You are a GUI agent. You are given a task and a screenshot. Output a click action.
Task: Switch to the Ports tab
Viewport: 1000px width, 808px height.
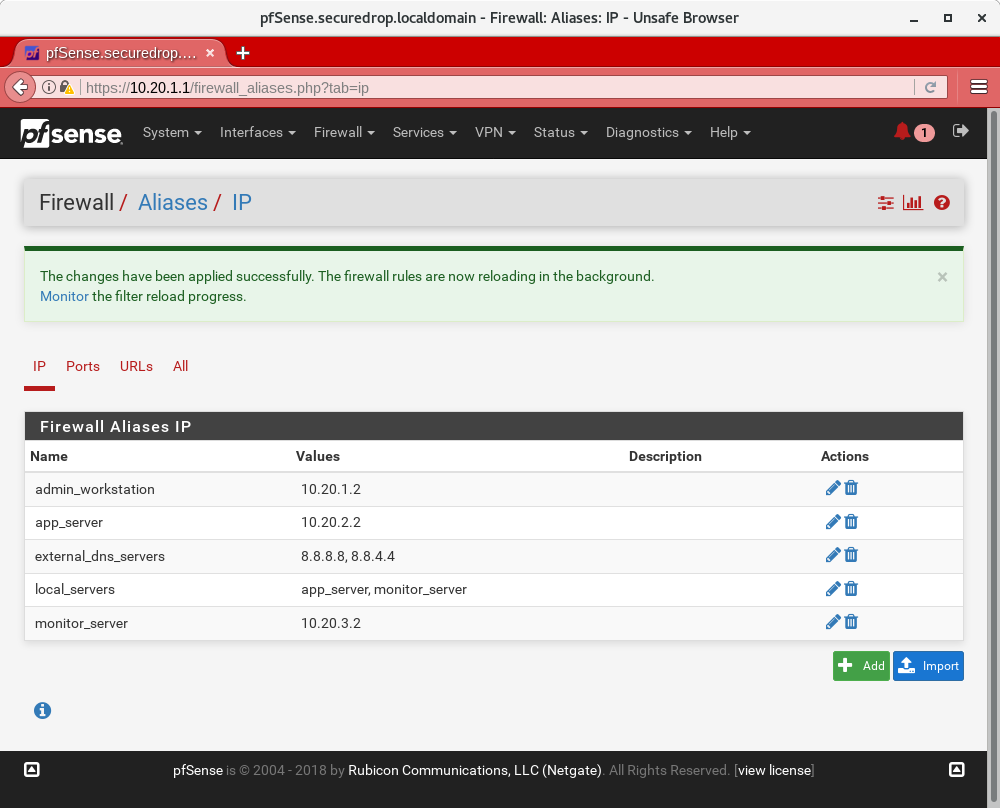(83, 366)
